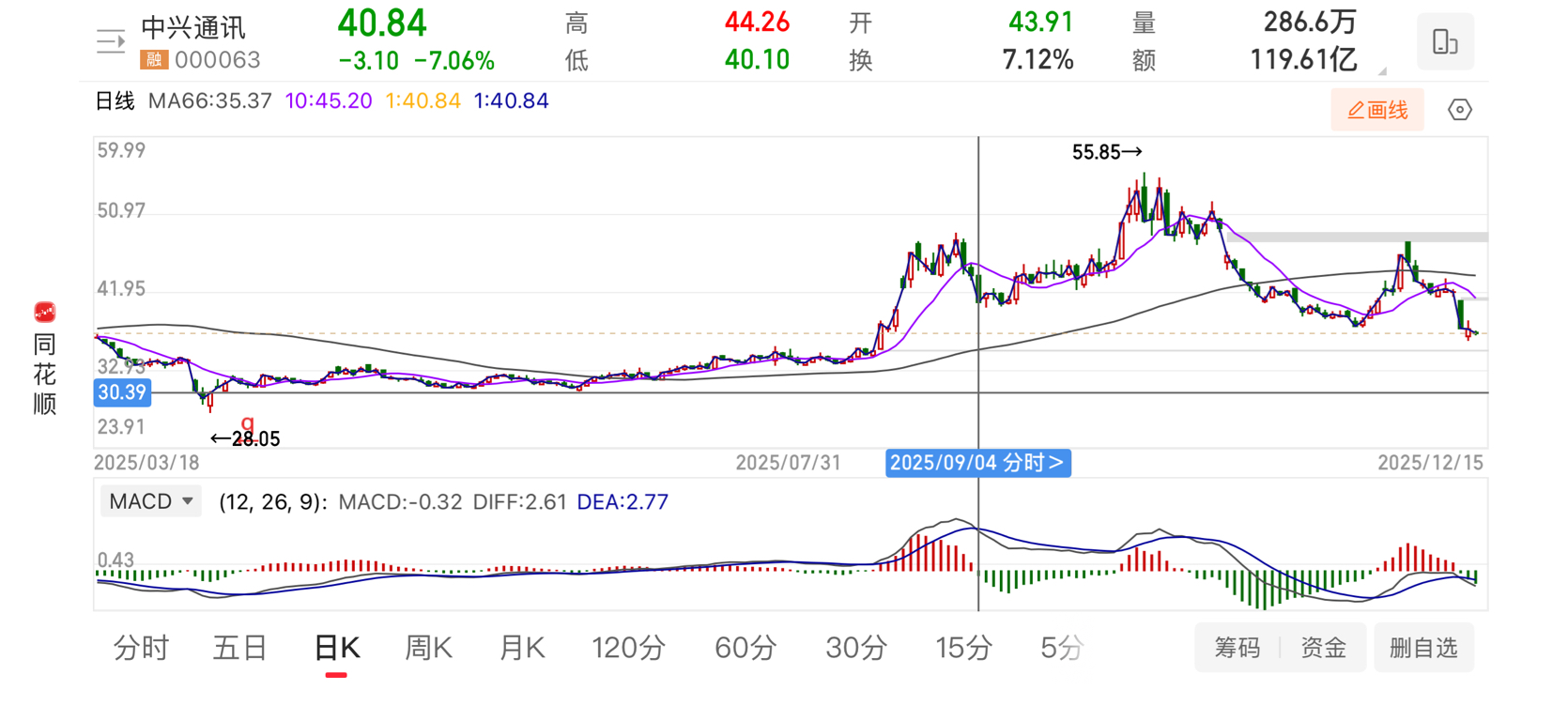Click the DEA:2.77 value
This screenshot has height=721, width=1568.
pyautogui.click(x=623, y=502)
